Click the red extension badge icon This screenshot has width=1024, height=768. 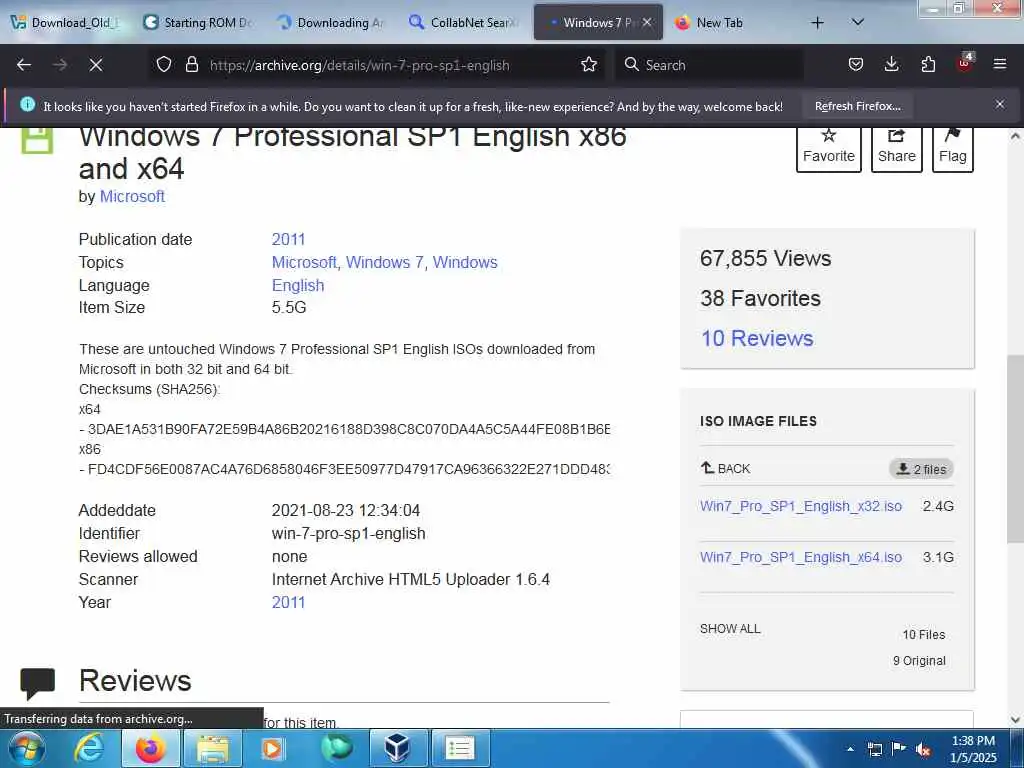(964, 63)
